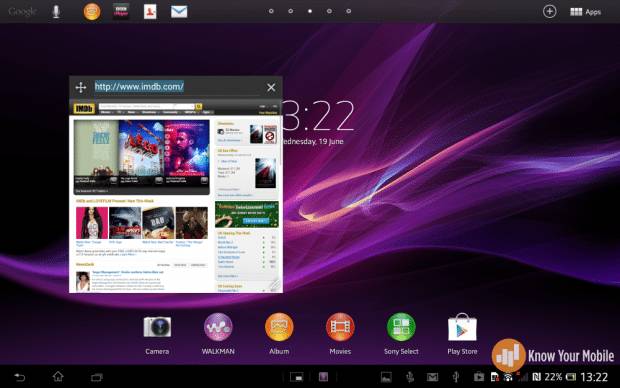
Task: Grab the small browser's move handle
Action: (x=81, y=87)
